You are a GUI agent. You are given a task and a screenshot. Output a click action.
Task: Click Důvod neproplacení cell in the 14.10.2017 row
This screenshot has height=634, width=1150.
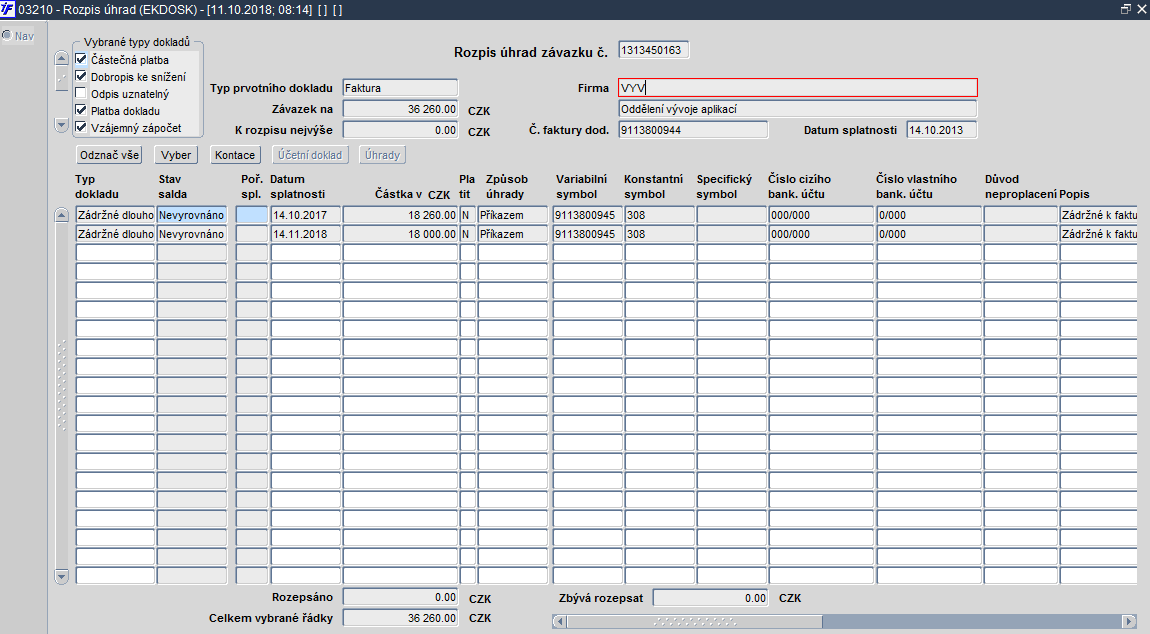(1020, 215)
